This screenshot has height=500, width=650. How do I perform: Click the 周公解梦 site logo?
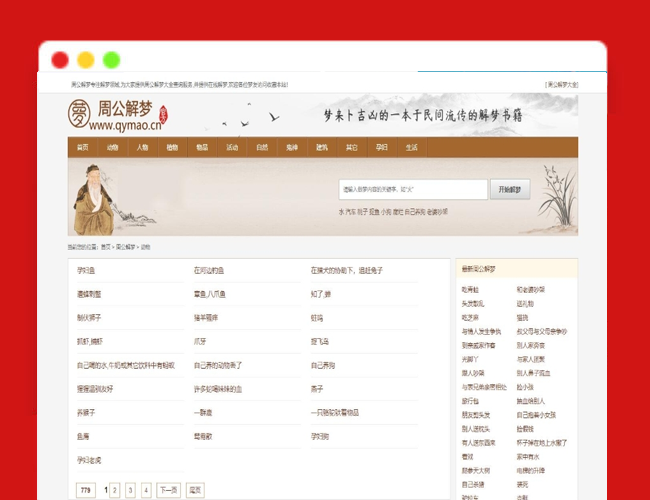click(118, 114)
